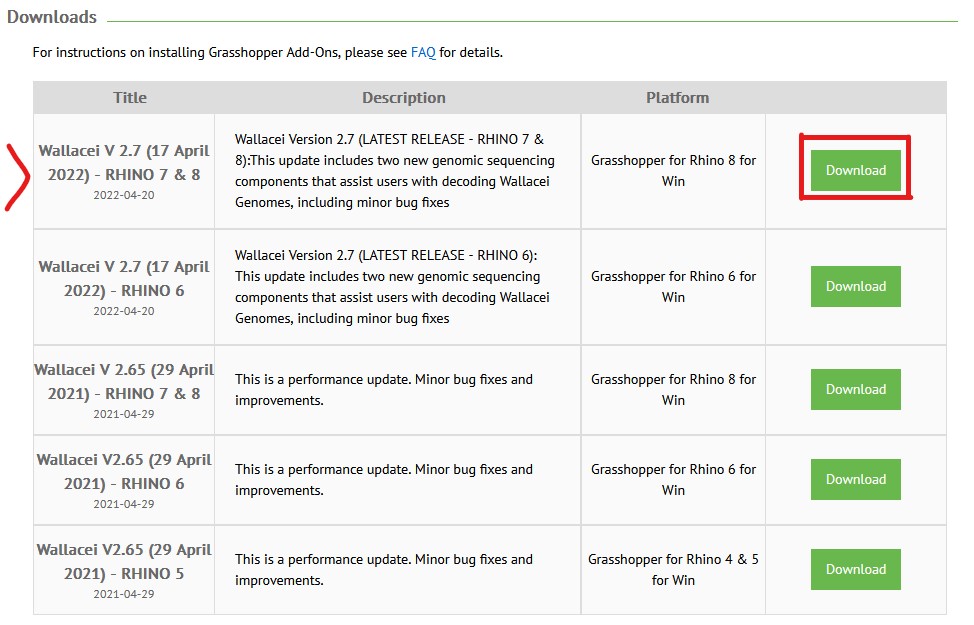Click the Platform column header
Screen dimensions: 974x625
point(677,97)
